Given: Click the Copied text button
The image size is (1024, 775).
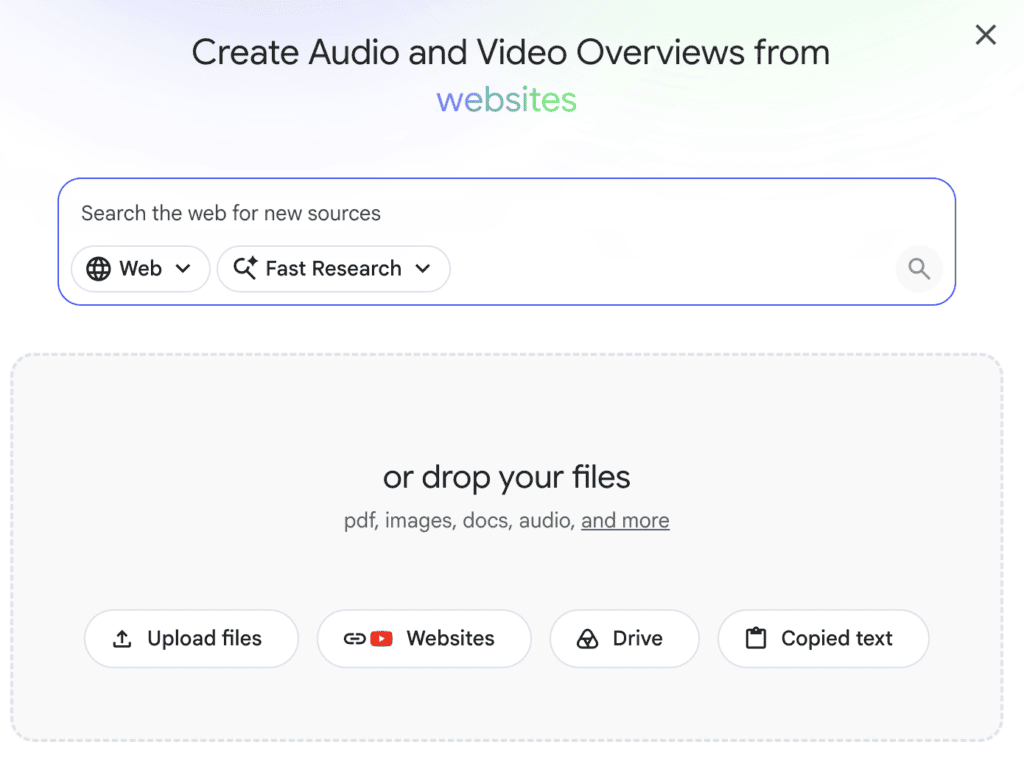Looking at the screenshot, I should [823, 639].
